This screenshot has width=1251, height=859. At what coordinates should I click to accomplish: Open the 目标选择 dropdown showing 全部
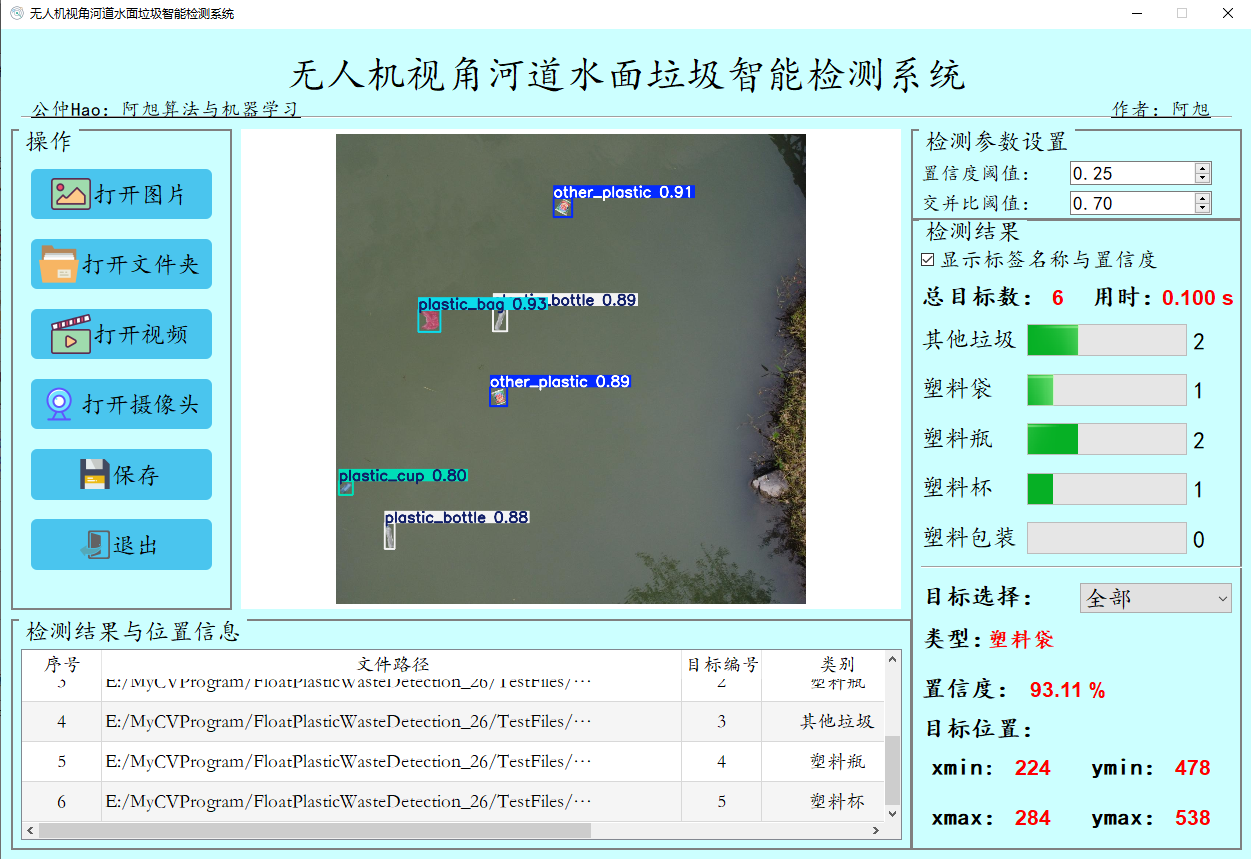point(1155,598)
